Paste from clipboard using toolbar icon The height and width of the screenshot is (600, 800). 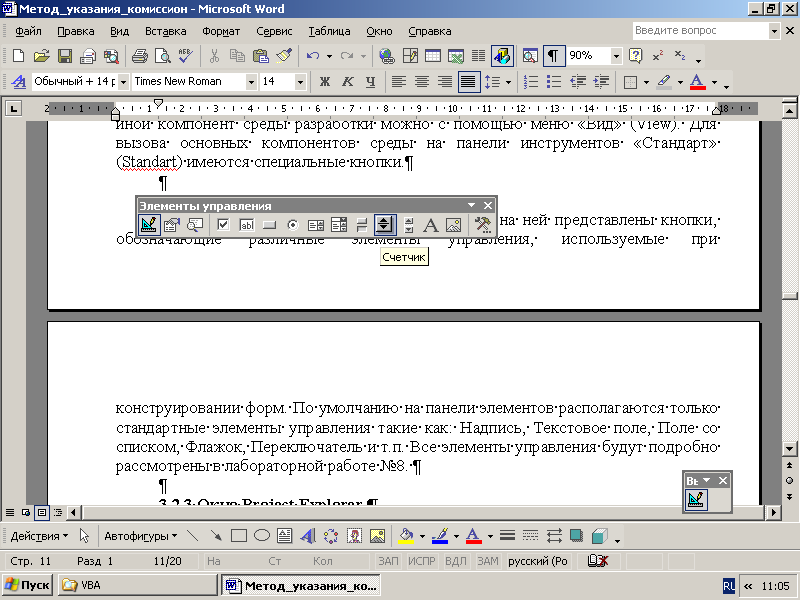[261, 56]
